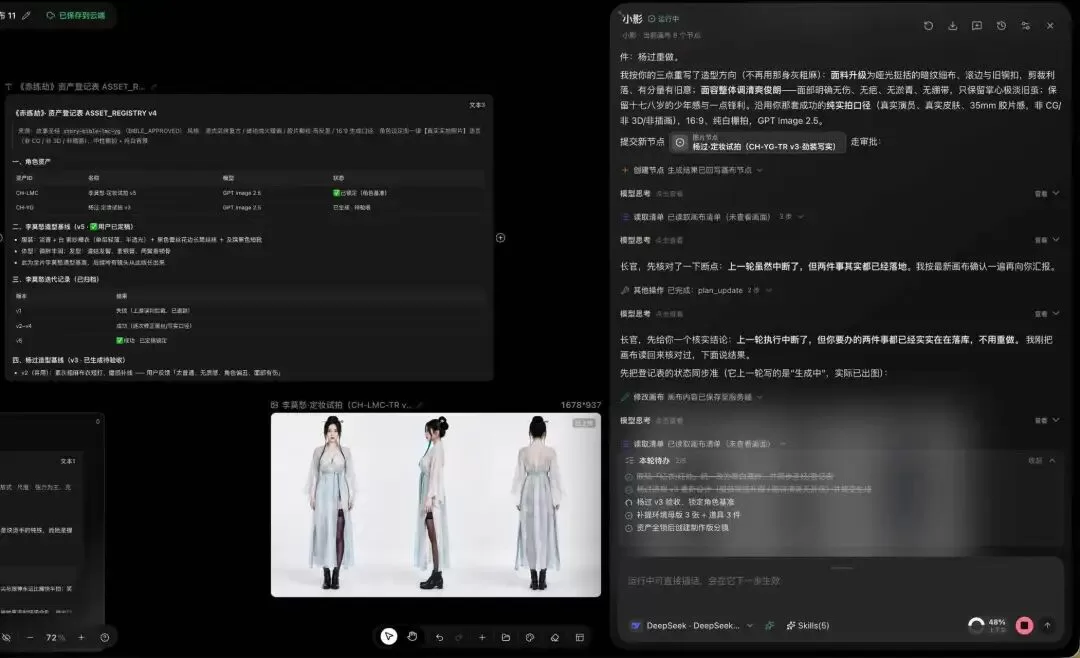The width and height of the screenshot is (1080, 658).
Task: Select the eraser tool in canvas toolbar
Action: pos(554,637)
